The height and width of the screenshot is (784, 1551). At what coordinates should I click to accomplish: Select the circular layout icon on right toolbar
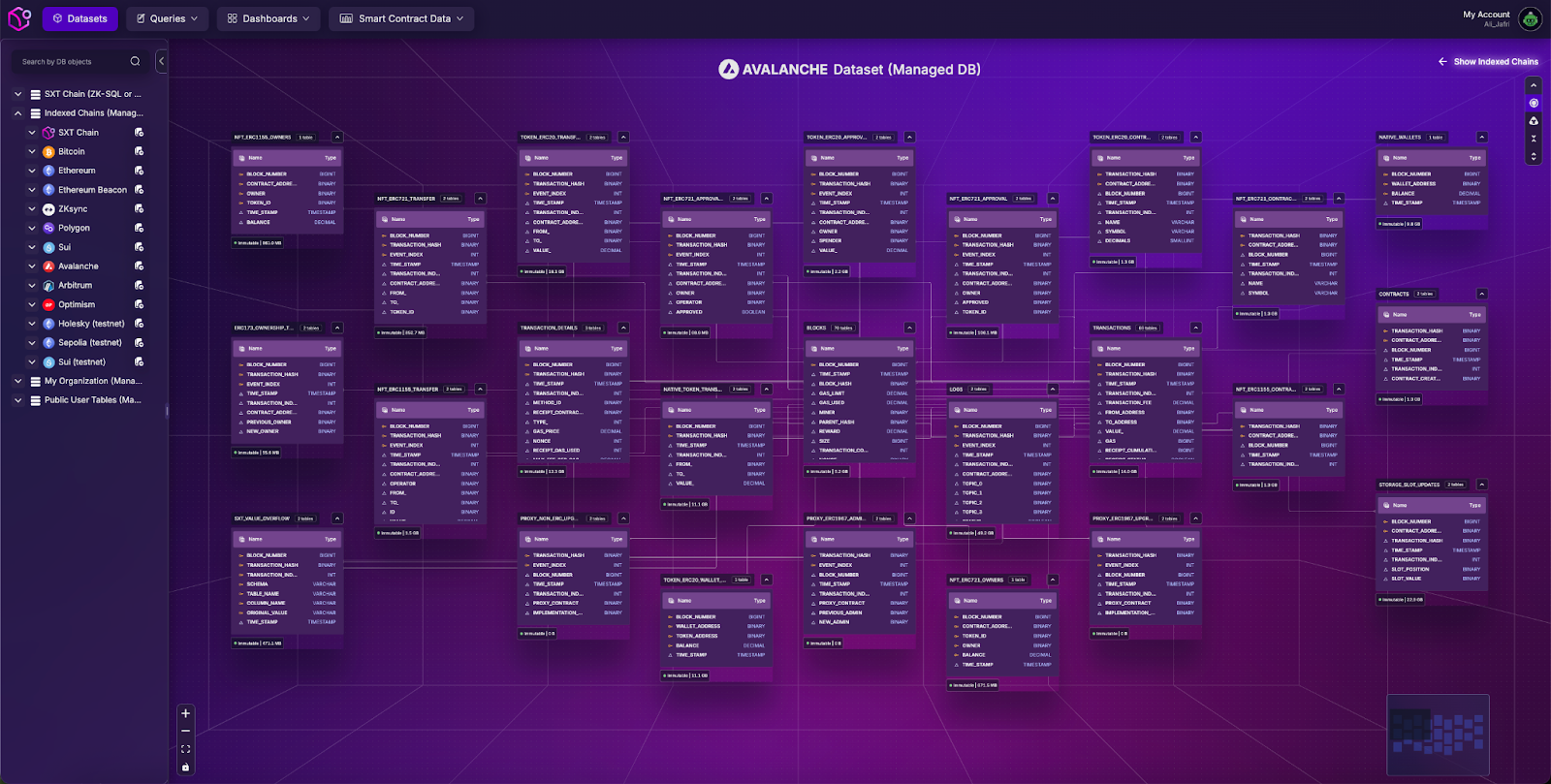[1534, 103]
